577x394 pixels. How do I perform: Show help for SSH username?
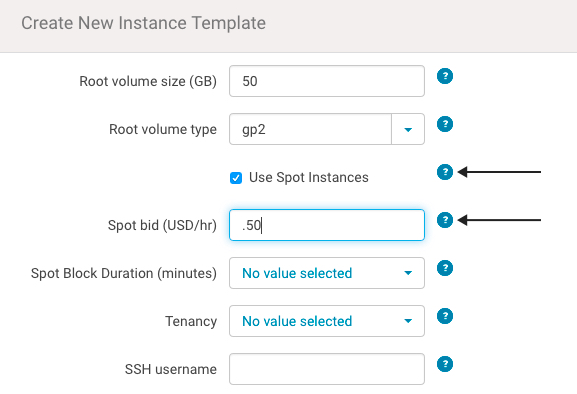pyautogui.click(x=445, y=364)
